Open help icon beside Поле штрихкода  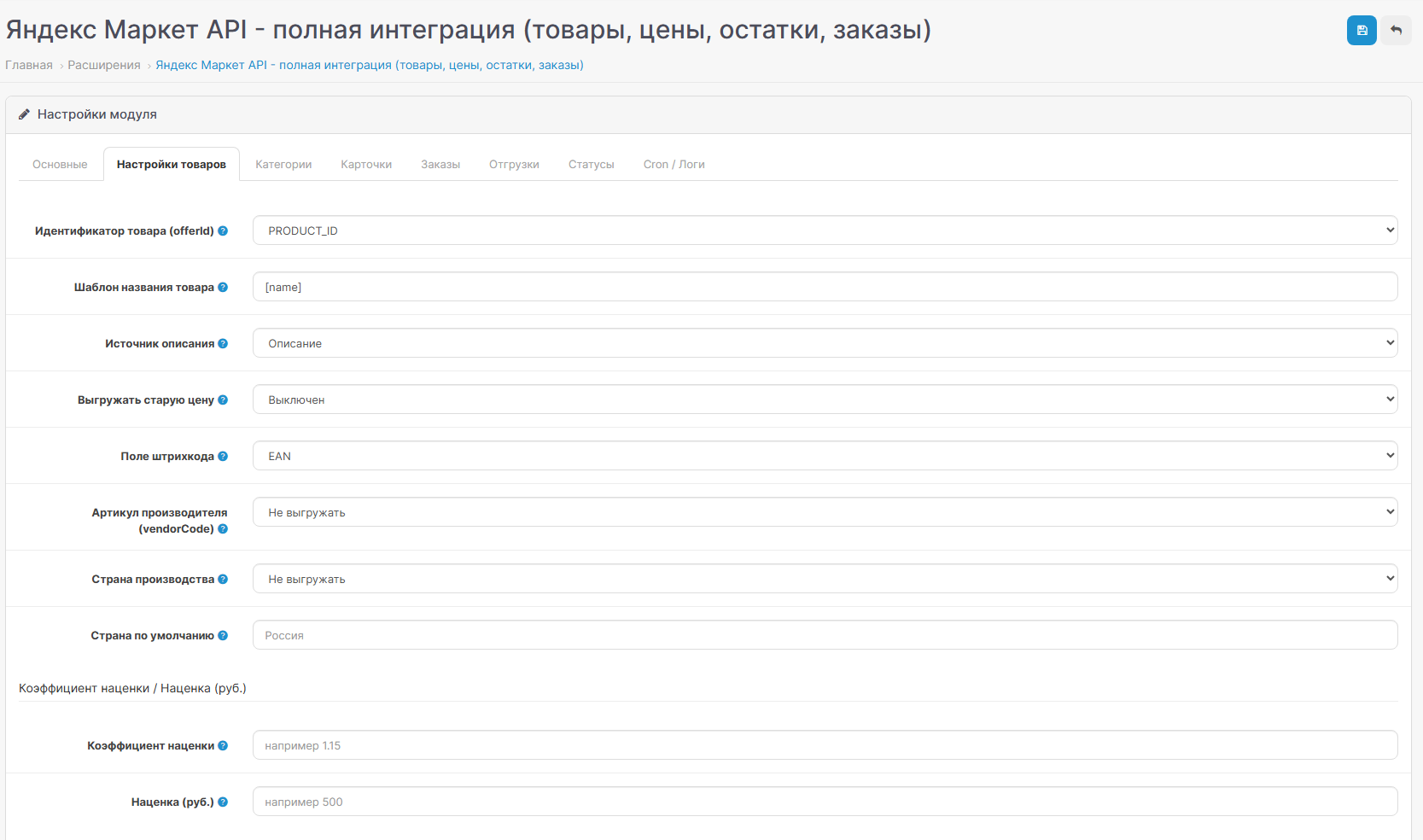[x=223, y=456]
